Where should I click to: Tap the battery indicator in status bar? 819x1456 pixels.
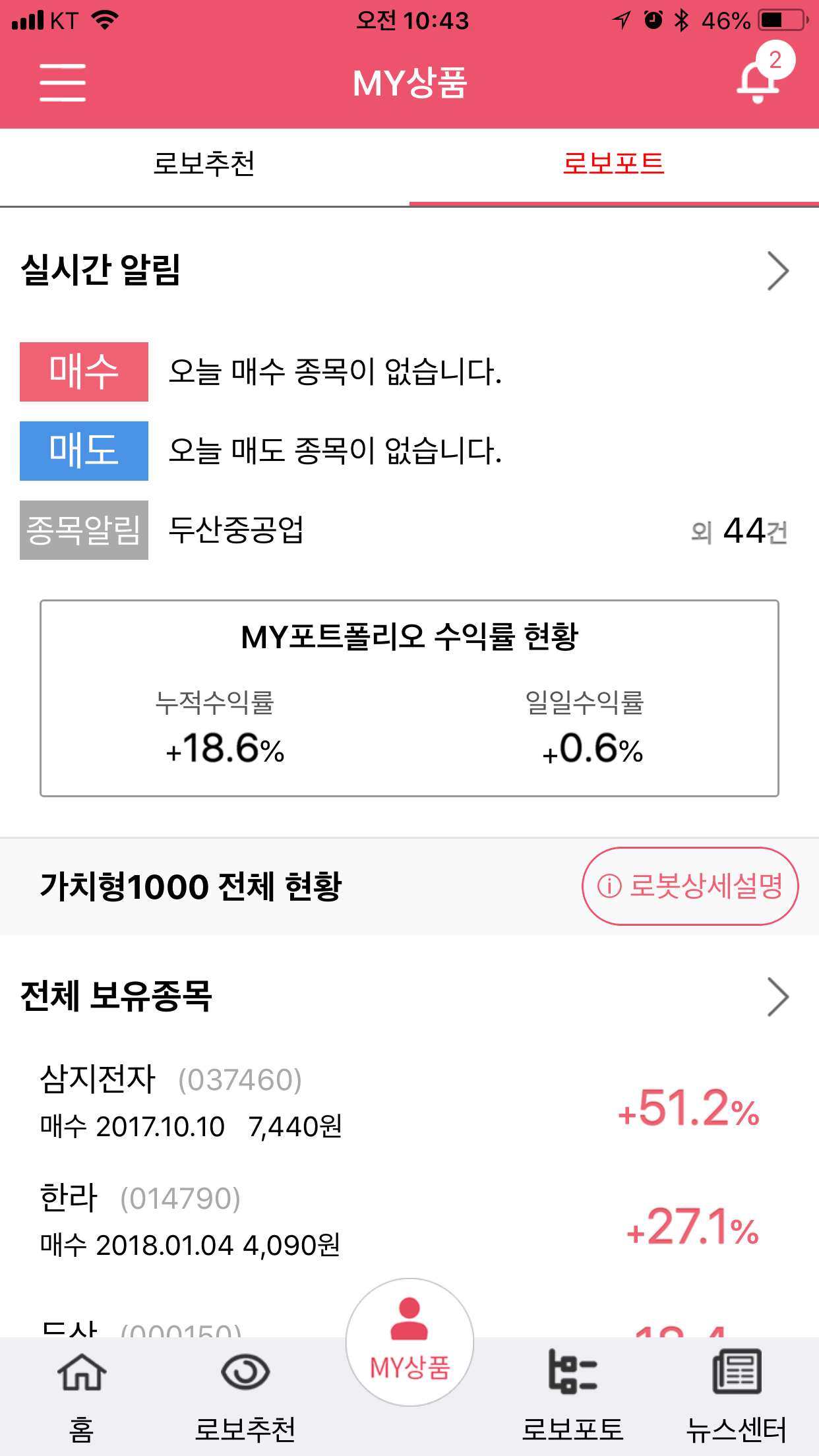tap(782, 20)
